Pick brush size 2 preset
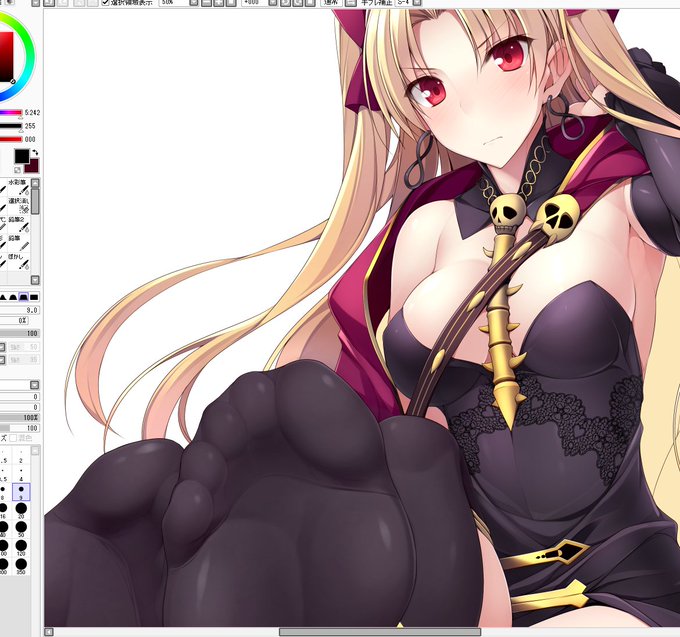This screenshot has height=637, width=680. pos(21,456)
